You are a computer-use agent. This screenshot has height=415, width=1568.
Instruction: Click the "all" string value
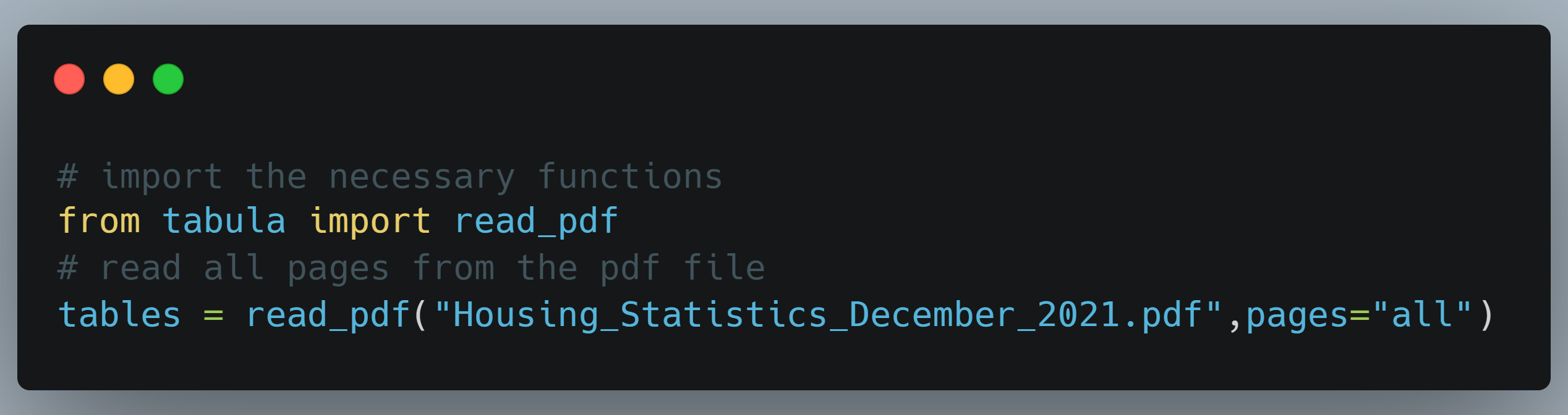[x=1422, y=315]
